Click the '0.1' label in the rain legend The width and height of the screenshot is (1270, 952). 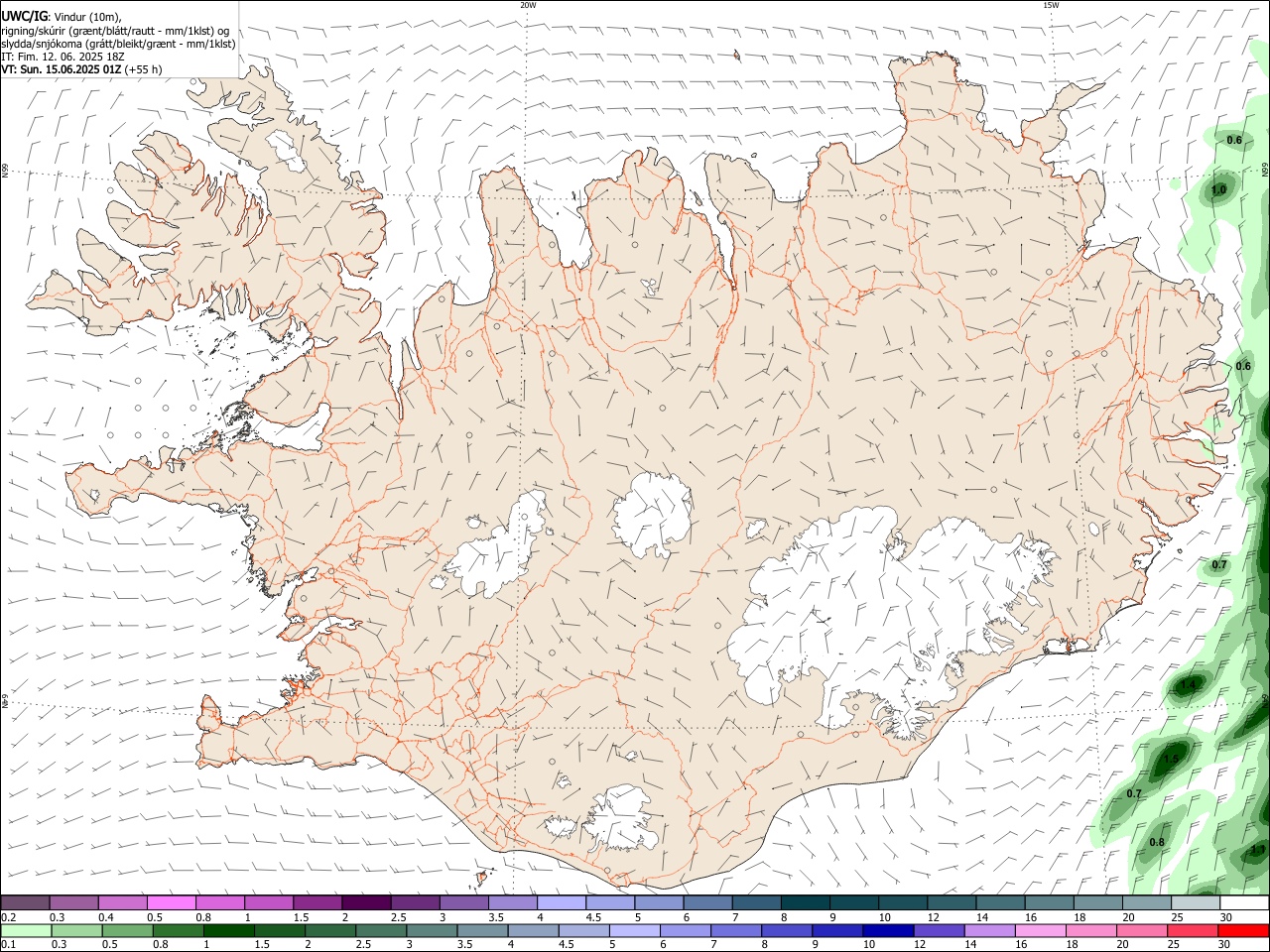pos(8,944)
